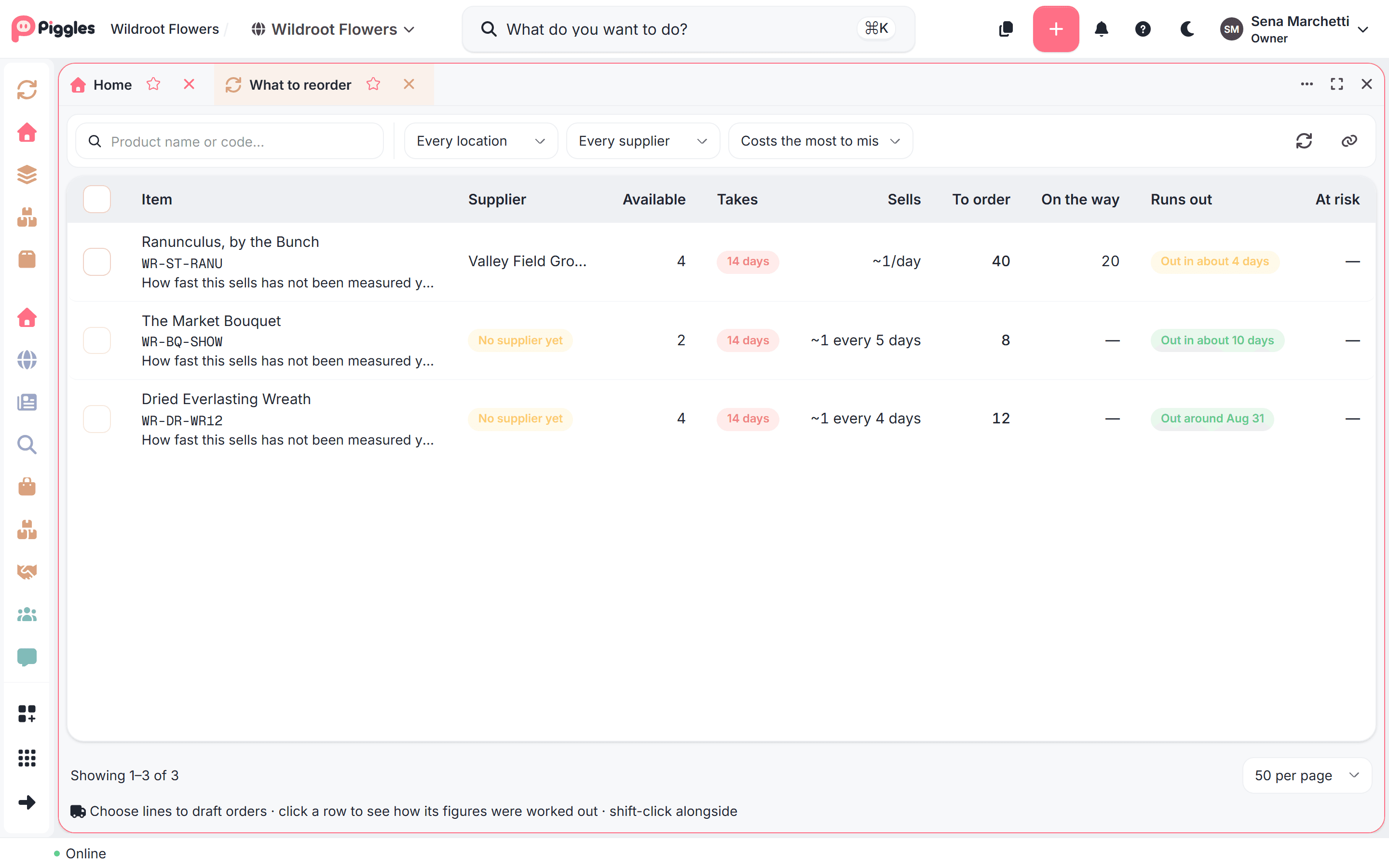Screen dimensions: 1389x868
Task: Select the What to reorder tab
Action: 300,85
